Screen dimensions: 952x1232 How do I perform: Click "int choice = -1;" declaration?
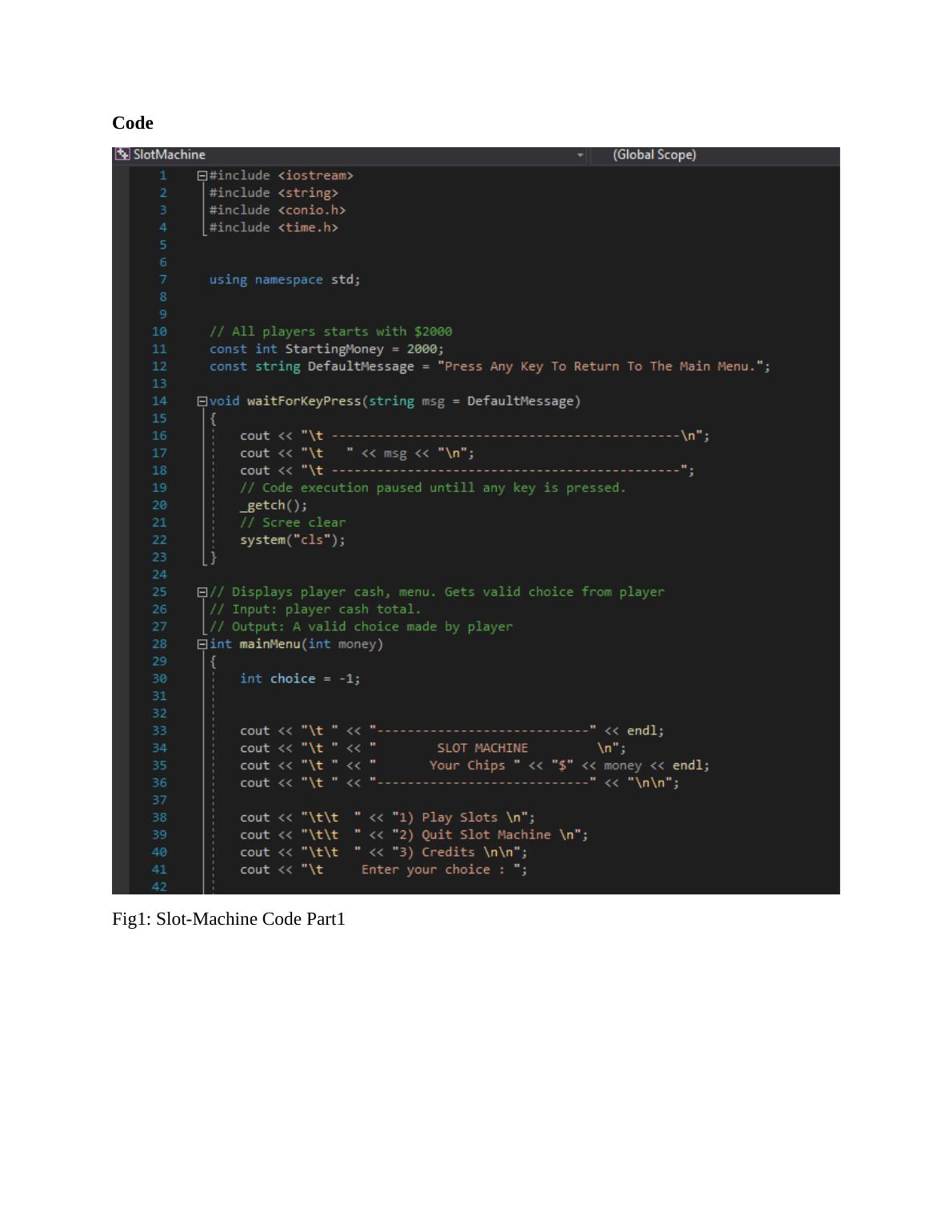coord(300,678)
